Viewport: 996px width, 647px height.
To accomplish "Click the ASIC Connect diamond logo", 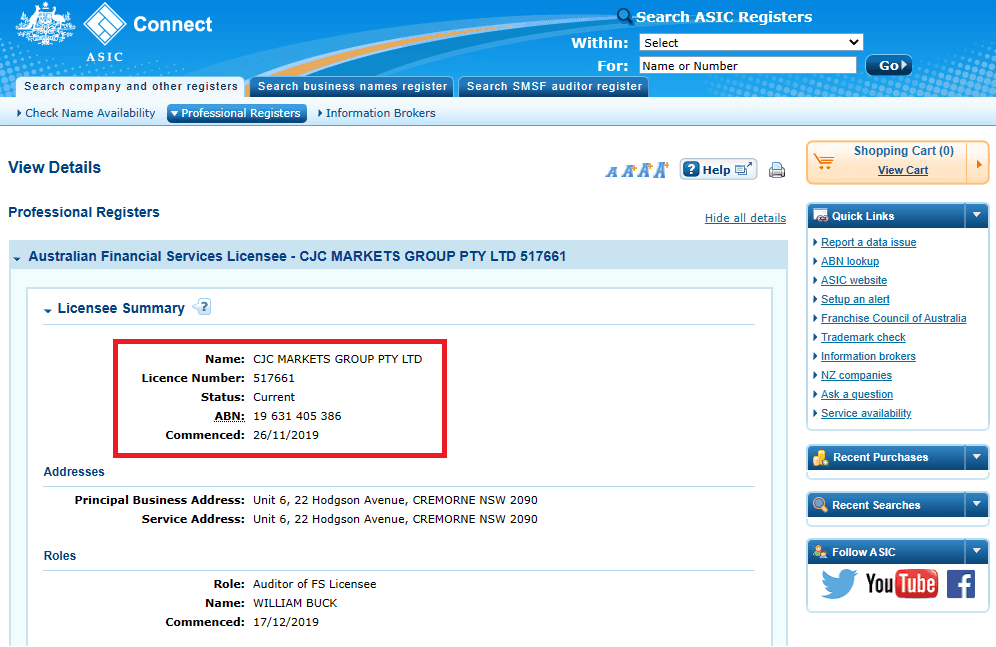I will point(105,25).
